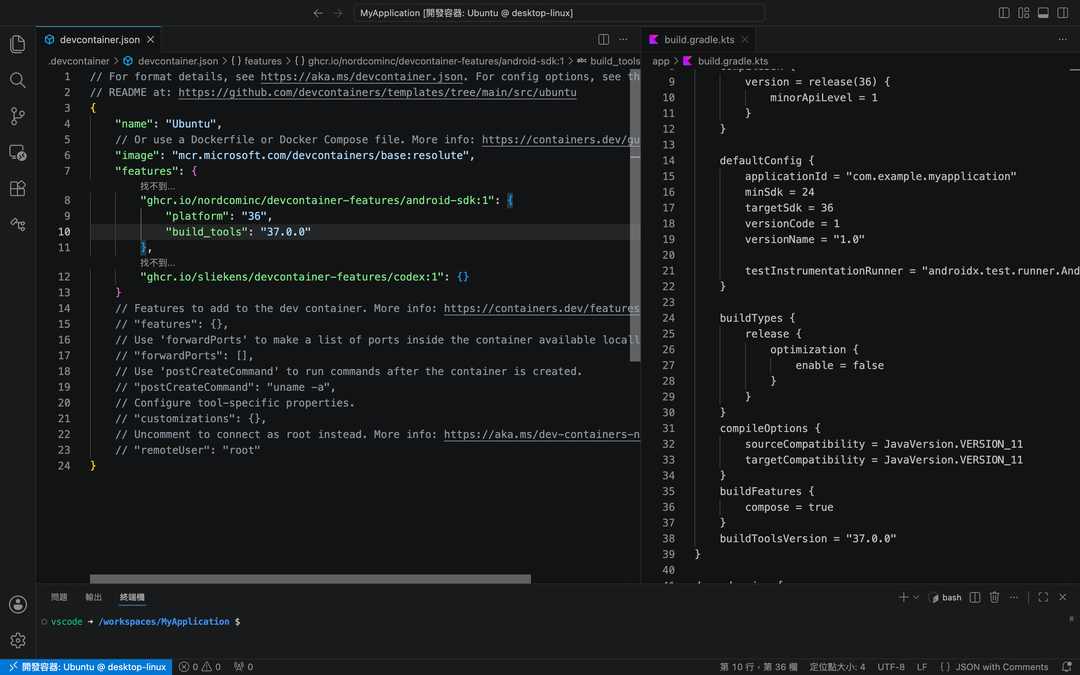Toggle primary sidebar layout icon

pyautogui.click(x=1004, y=13)
